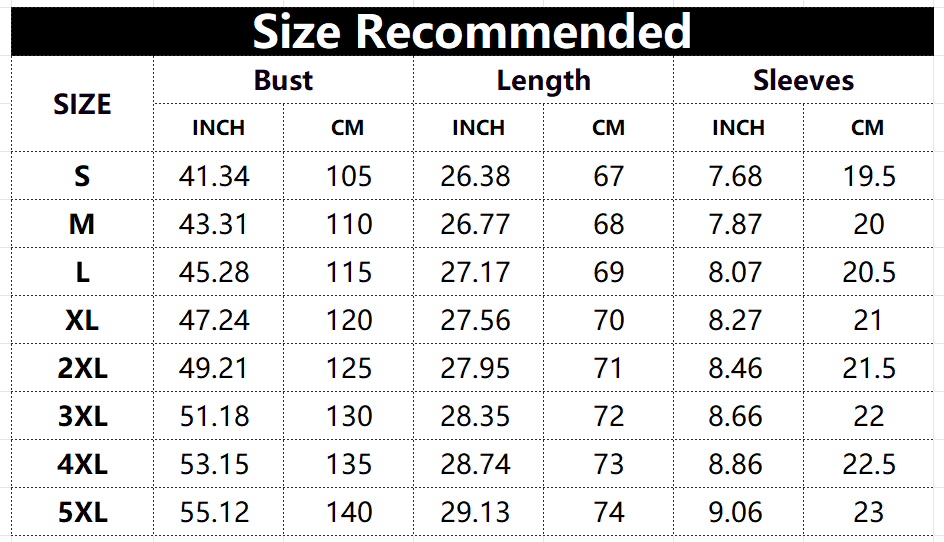Select the XL size row label
The height and width of the screenshot is (542, 944).
(x=82, y=321)
